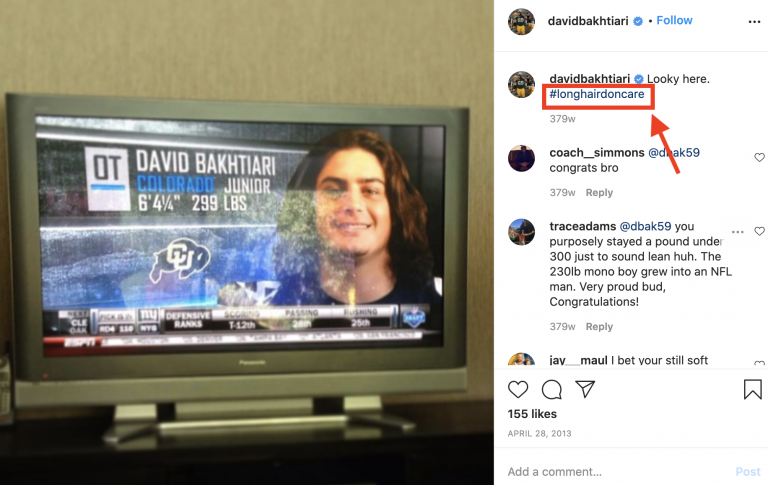The image size is (768, 485).
Task: Open the davidbakhtiari username in the header
Action: (x=588, y=21)
